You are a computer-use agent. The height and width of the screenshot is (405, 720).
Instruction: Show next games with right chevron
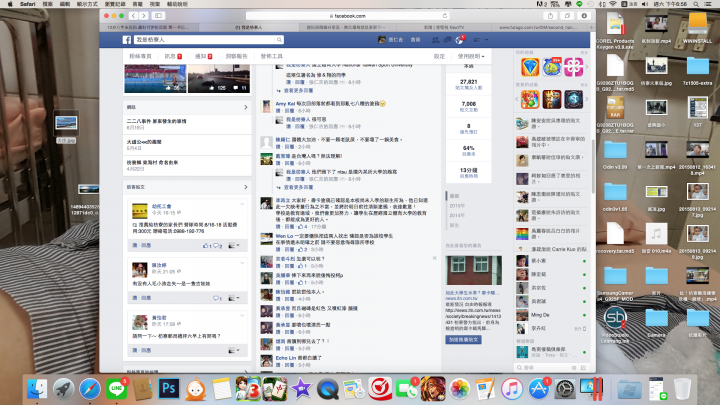point(587,67)
